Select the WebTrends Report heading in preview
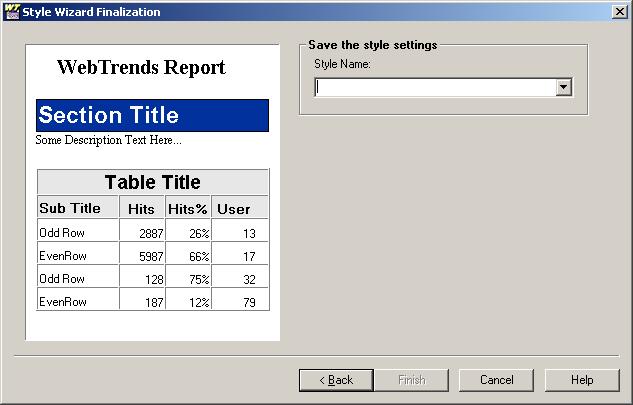The height and width of the screenshot is (405, 633). point(141,68)
